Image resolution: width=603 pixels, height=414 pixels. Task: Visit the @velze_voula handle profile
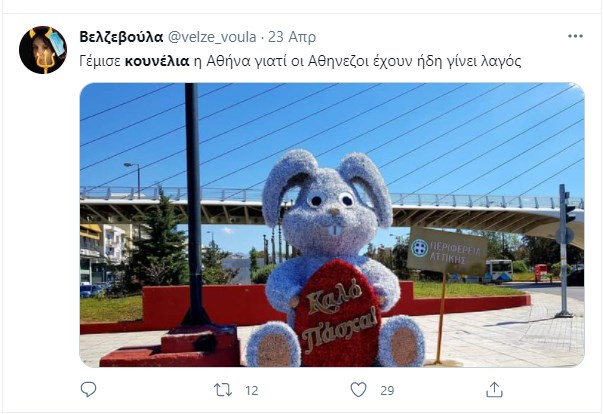pos(212,37)
